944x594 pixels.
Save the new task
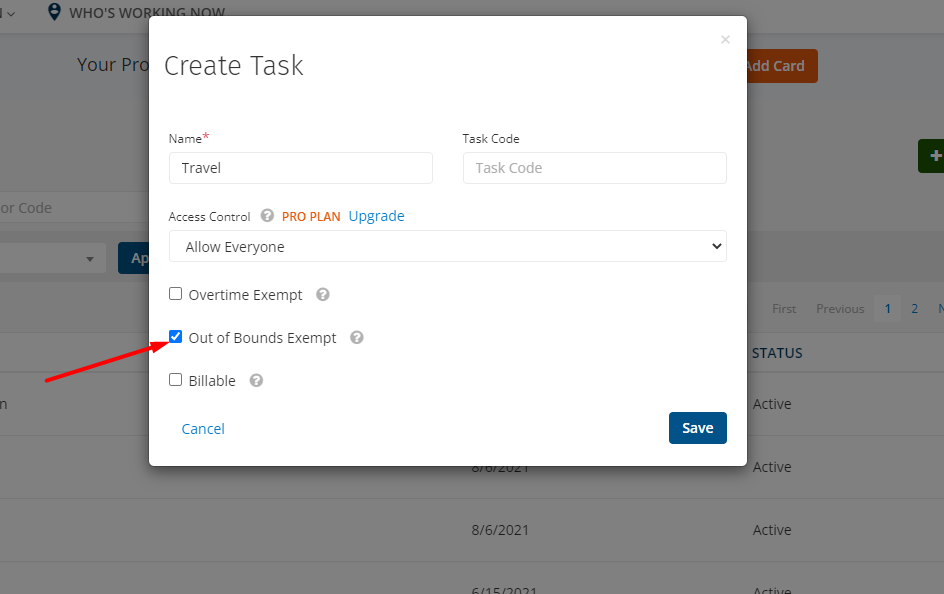[x=697, y=428]
